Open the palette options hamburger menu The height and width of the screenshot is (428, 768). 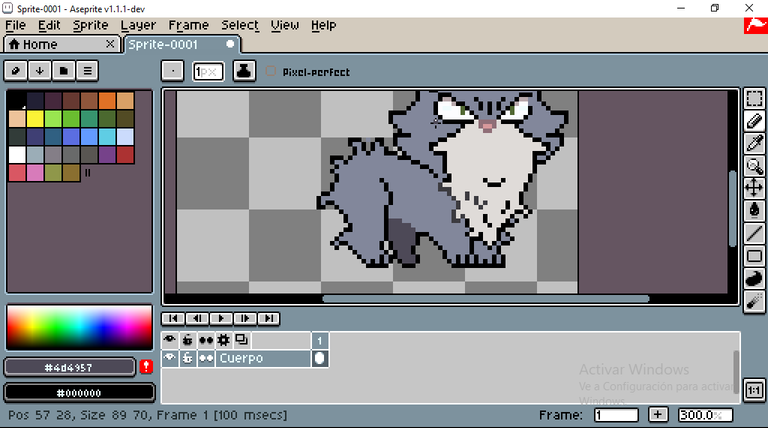88,71
